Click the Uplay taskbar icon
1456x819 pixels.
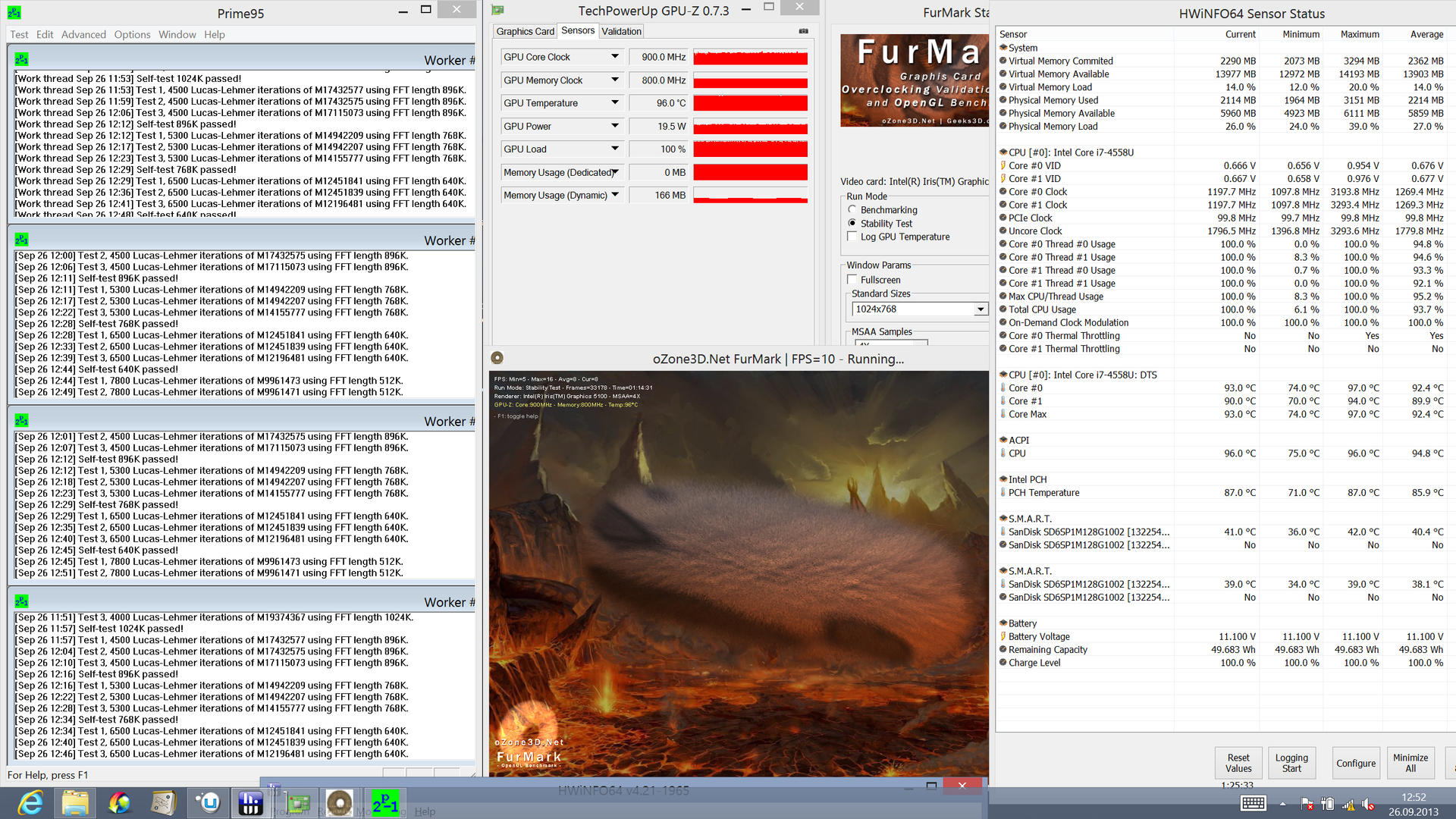(x=208, y=802)
